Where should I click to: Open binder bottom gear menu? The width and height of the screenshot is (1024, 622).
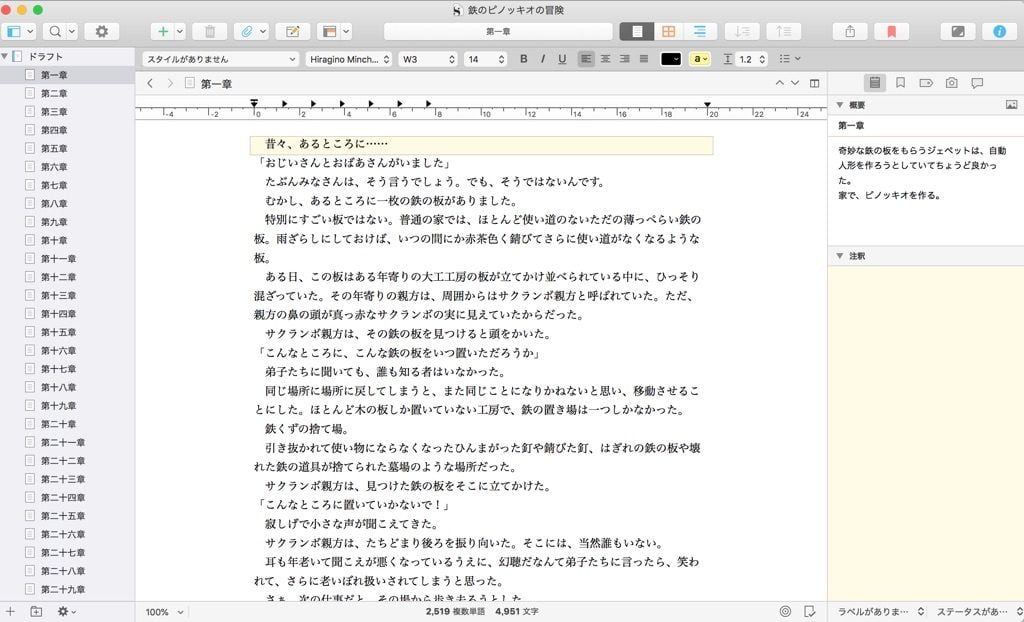coord(67,612)
